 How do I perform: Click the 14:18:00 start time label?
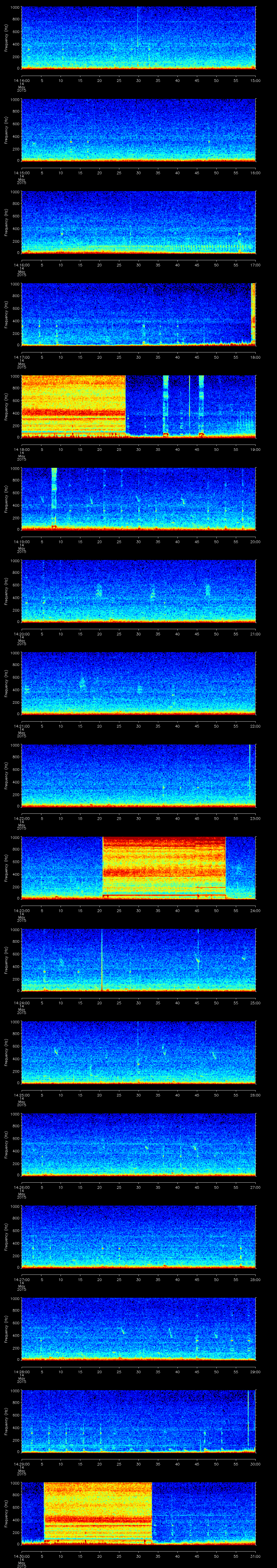21,449
